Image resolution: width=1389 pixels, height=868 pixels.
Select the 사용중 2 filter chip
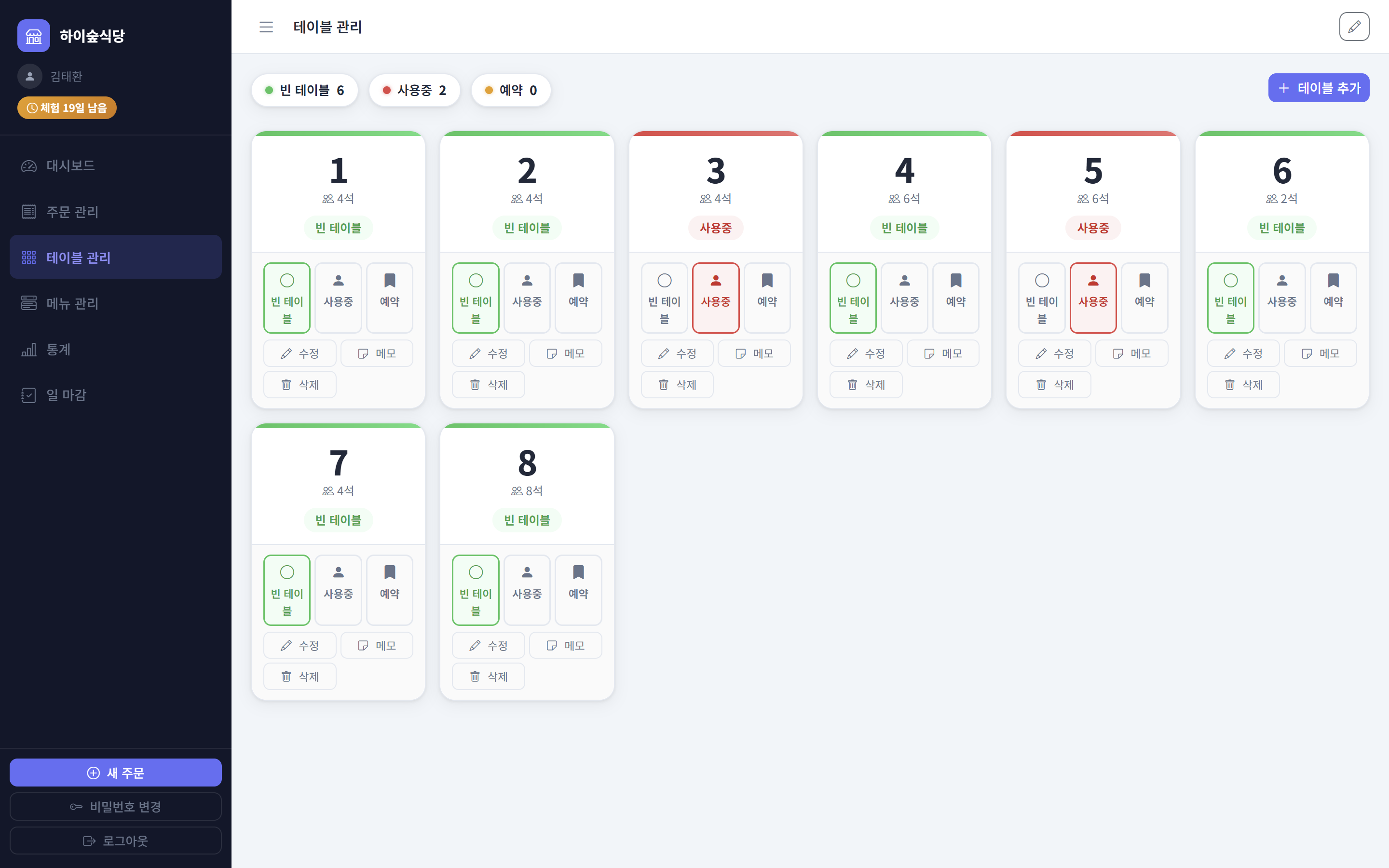(x=414, y=90)
